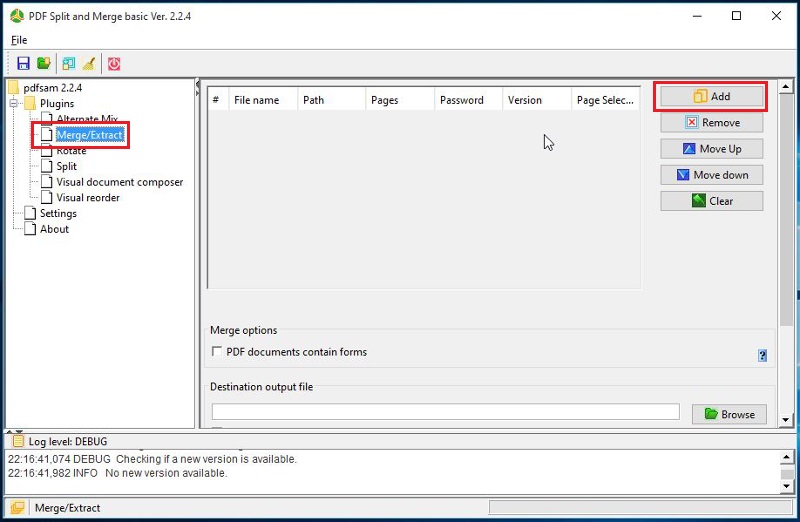This screenshot has height=522, width=800.
Task: Open the Rotate plugin
Action: click(x=71, y=151)
